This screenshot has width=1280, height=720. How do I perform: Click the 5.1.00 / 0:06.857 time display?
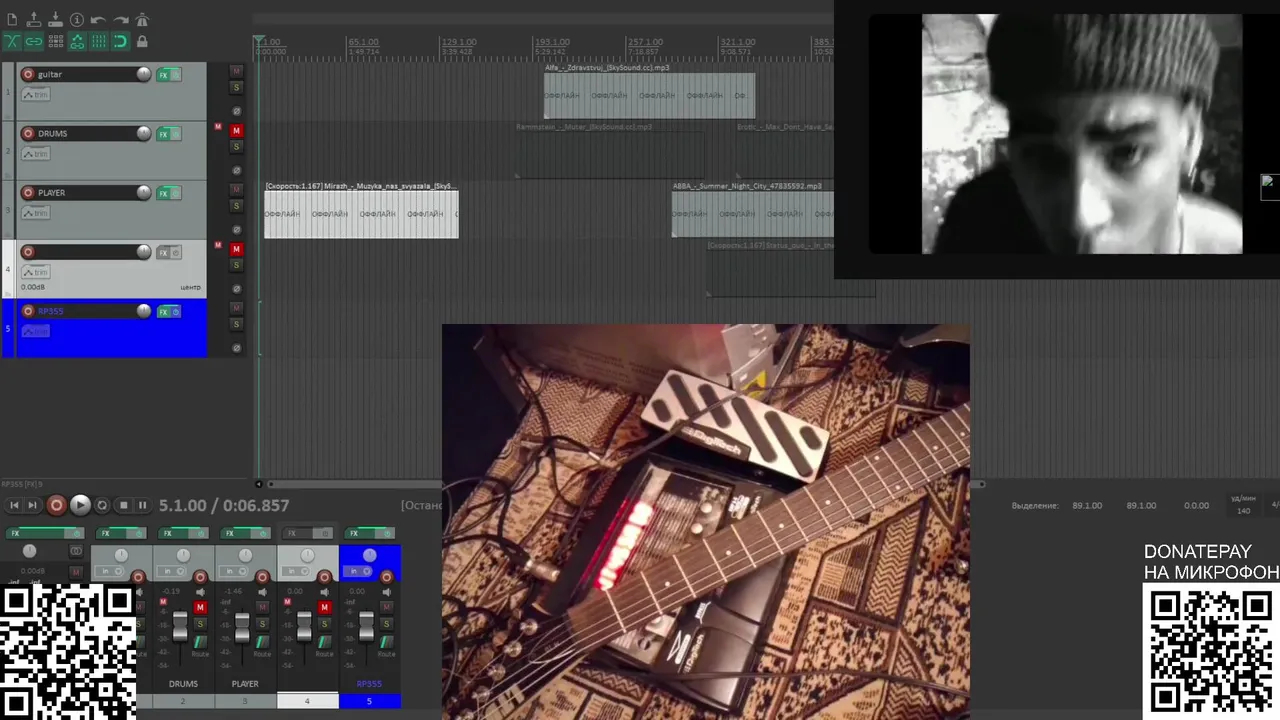(224, 506)
